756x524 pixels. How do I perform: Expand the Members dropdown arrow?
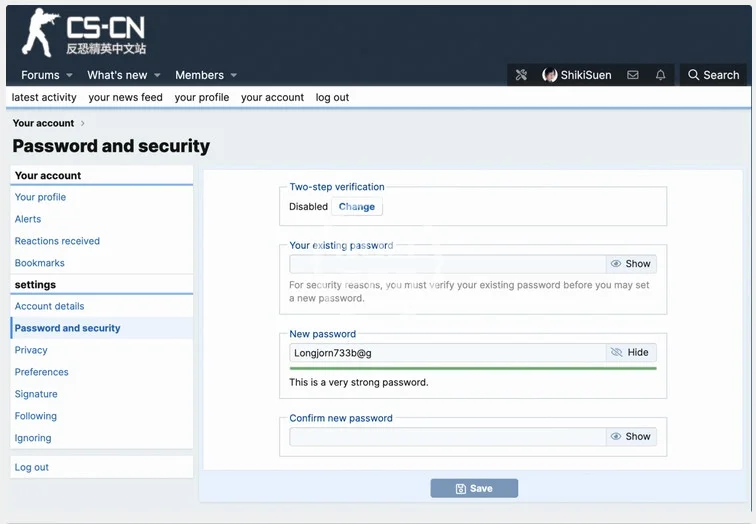click(x=234, y=75)
